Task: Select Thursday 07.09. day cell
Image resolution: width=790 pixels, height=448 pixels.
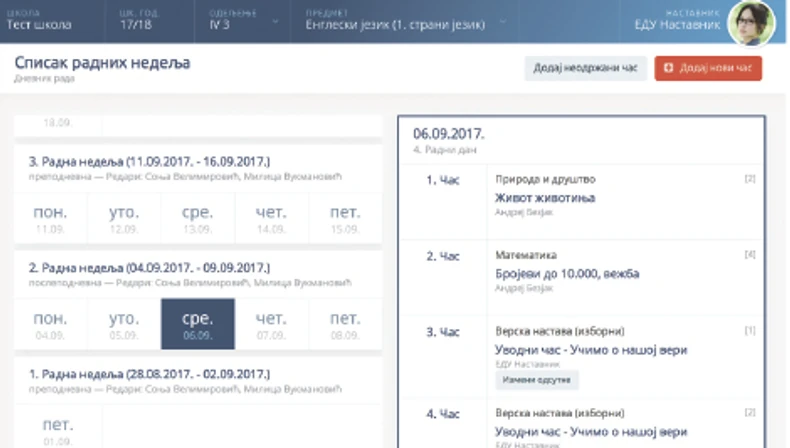Action: click(x=271, y=324)
